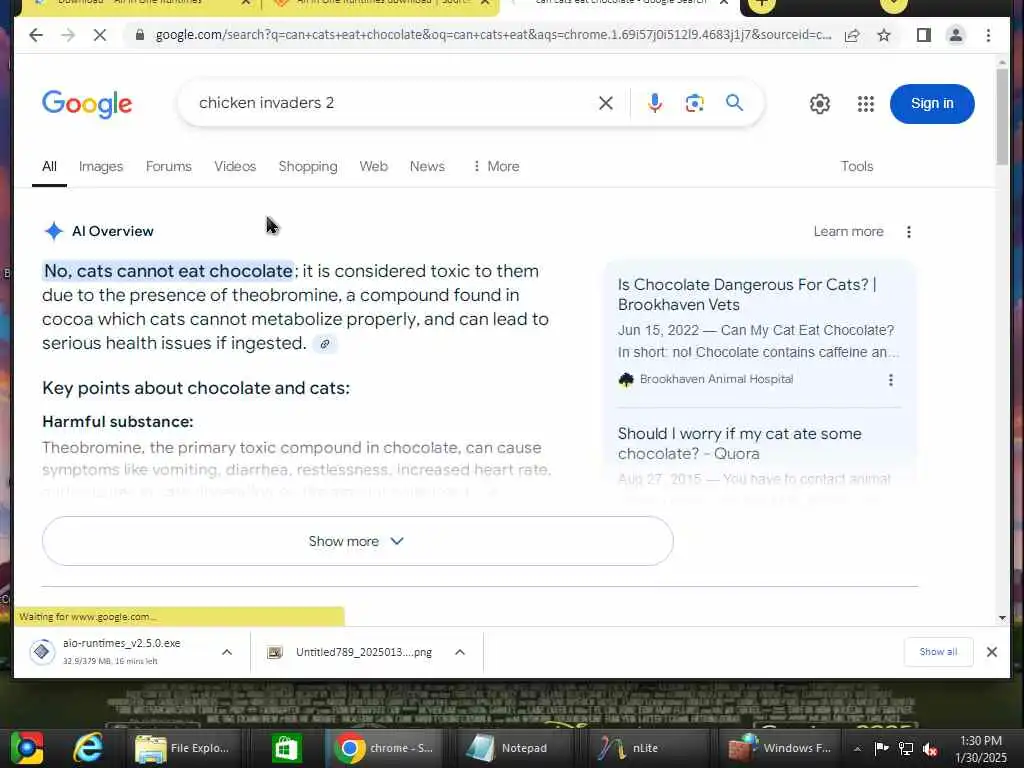The image size is (1024, 768).
Task: Open Chrome side panel
Action: 923,35
